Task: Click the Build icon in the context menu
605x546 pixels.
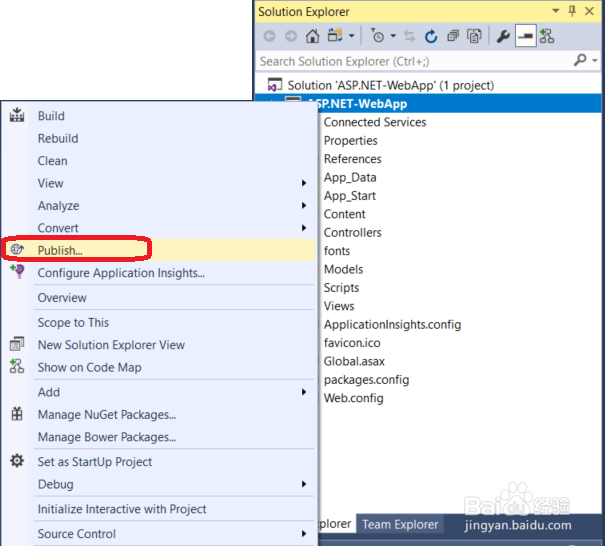Action: [x=17, y=115]
